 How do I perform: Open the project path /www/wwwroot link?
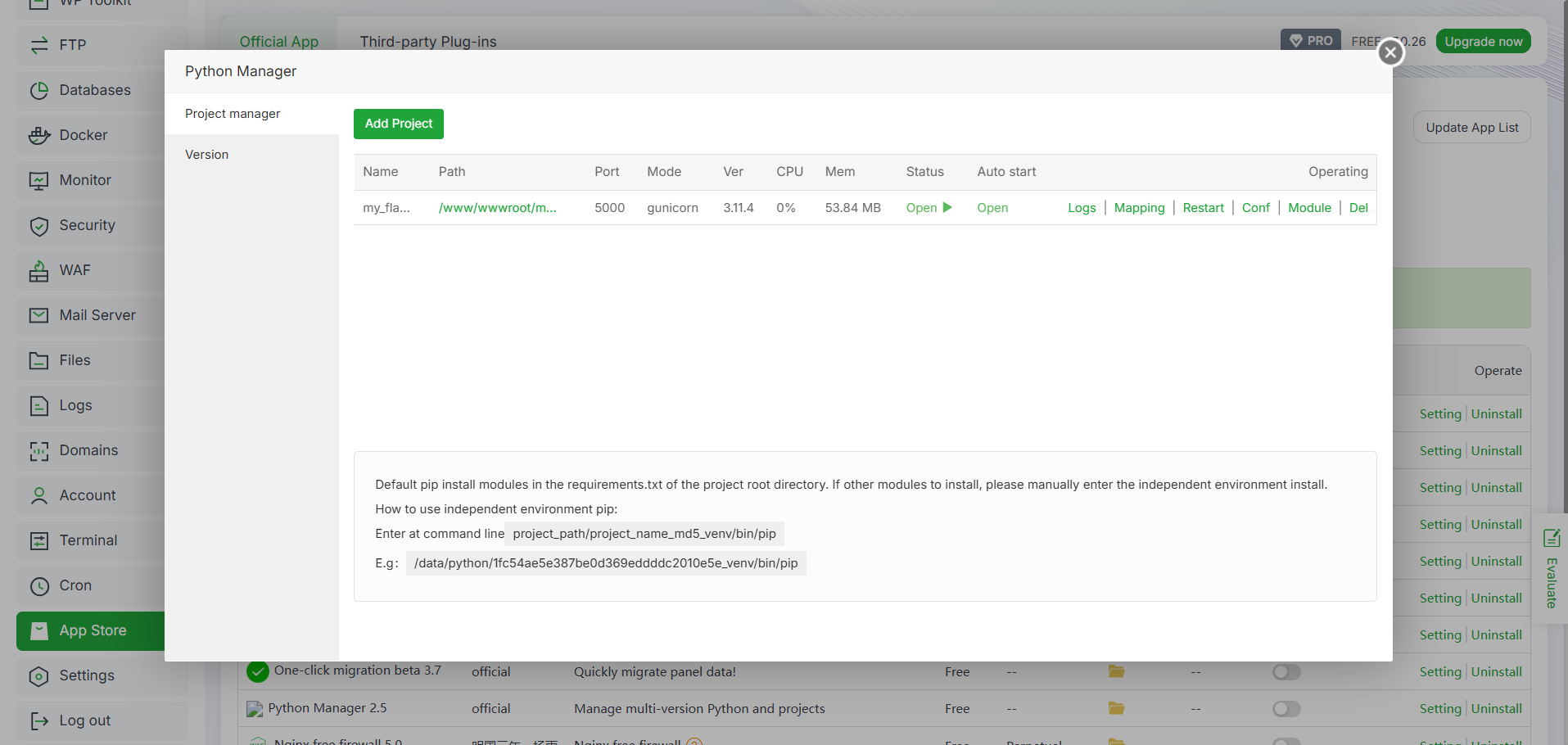(497, 208)
